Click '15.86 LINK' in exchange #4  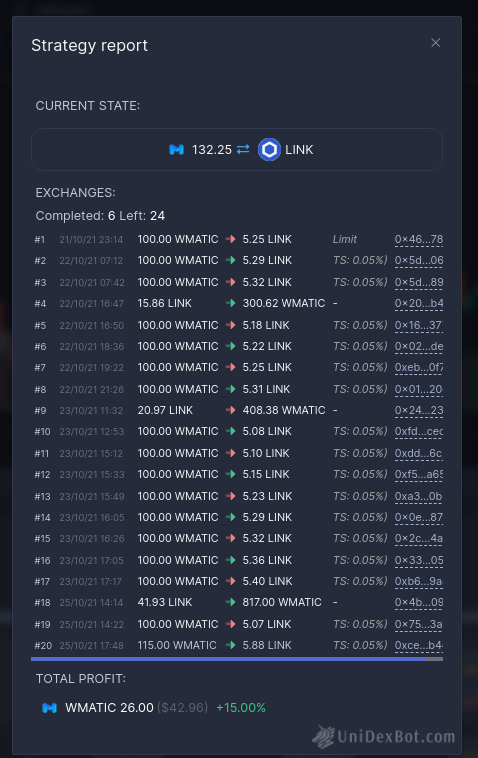tap(165, 303)
